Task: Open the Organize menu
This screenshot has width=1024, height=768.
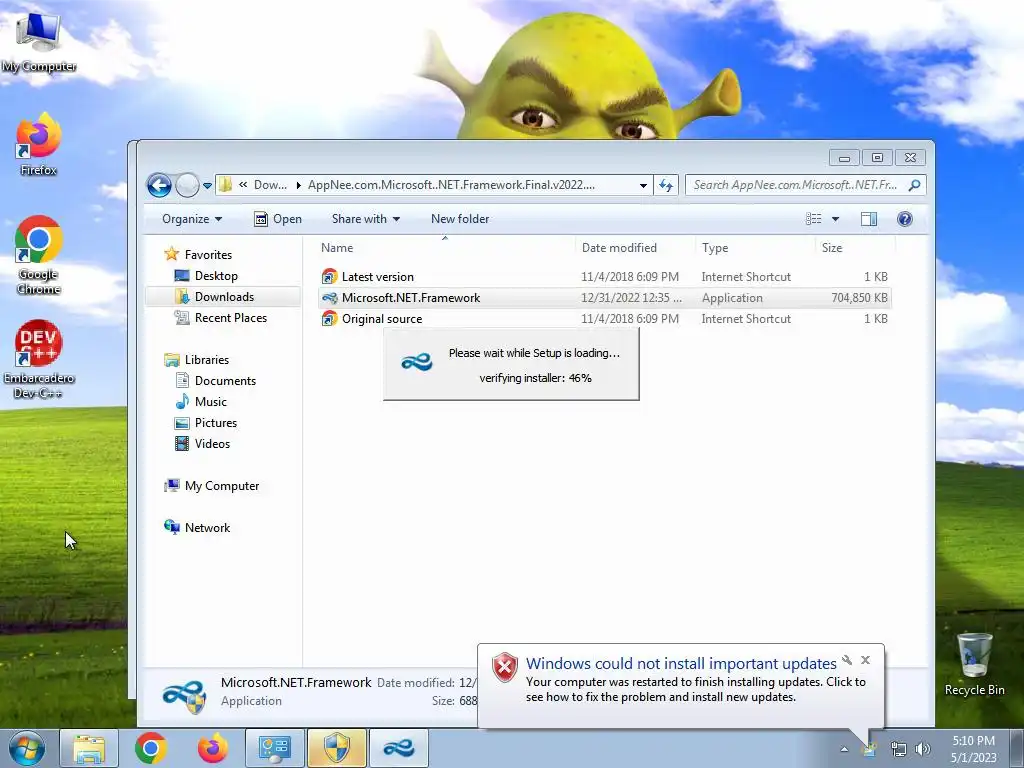Action: (192, 219)
